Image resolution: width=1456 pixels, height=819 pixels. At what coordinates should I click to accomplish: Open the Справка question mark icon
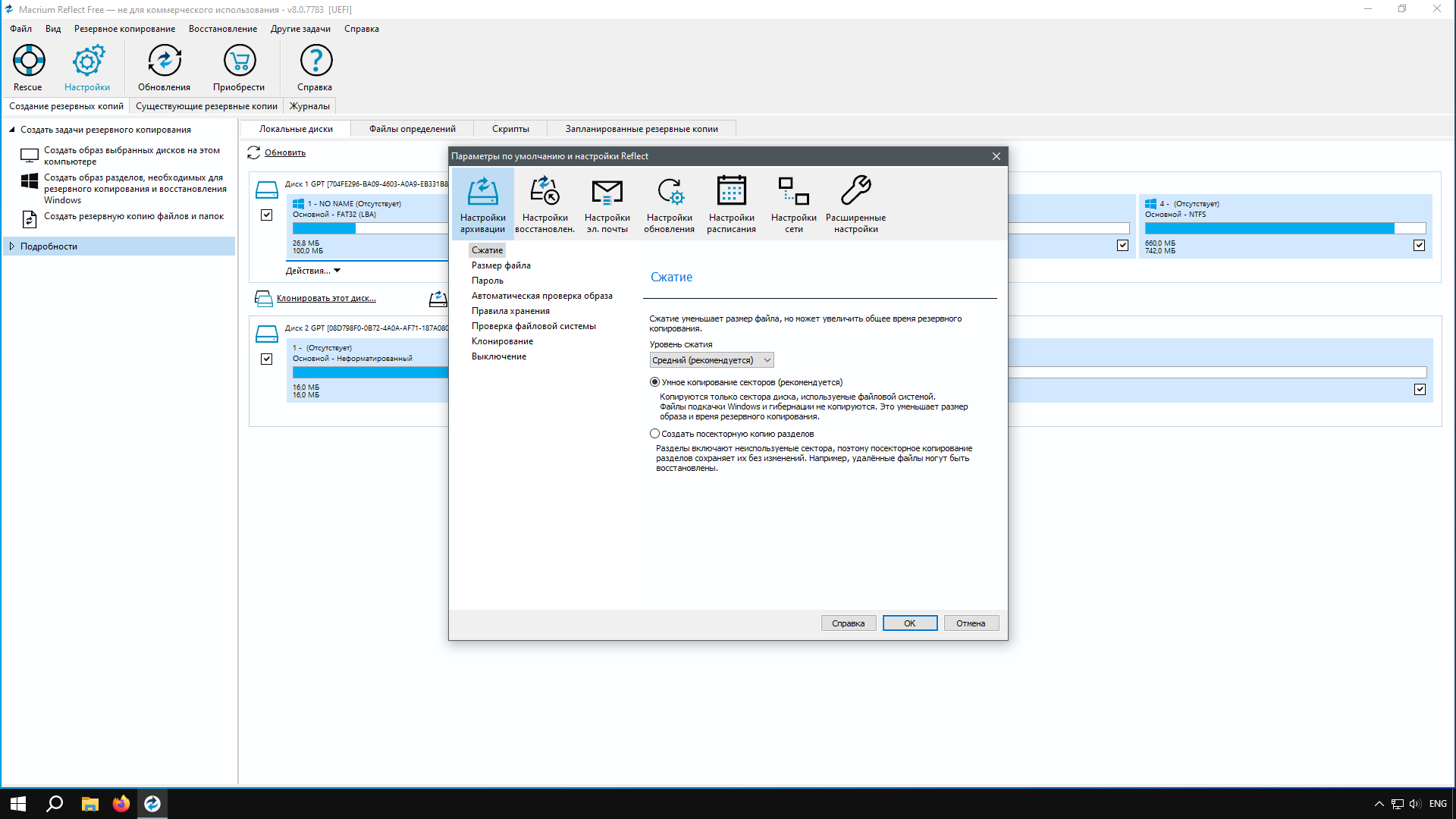pyautogui.click(x=315, y=61)
